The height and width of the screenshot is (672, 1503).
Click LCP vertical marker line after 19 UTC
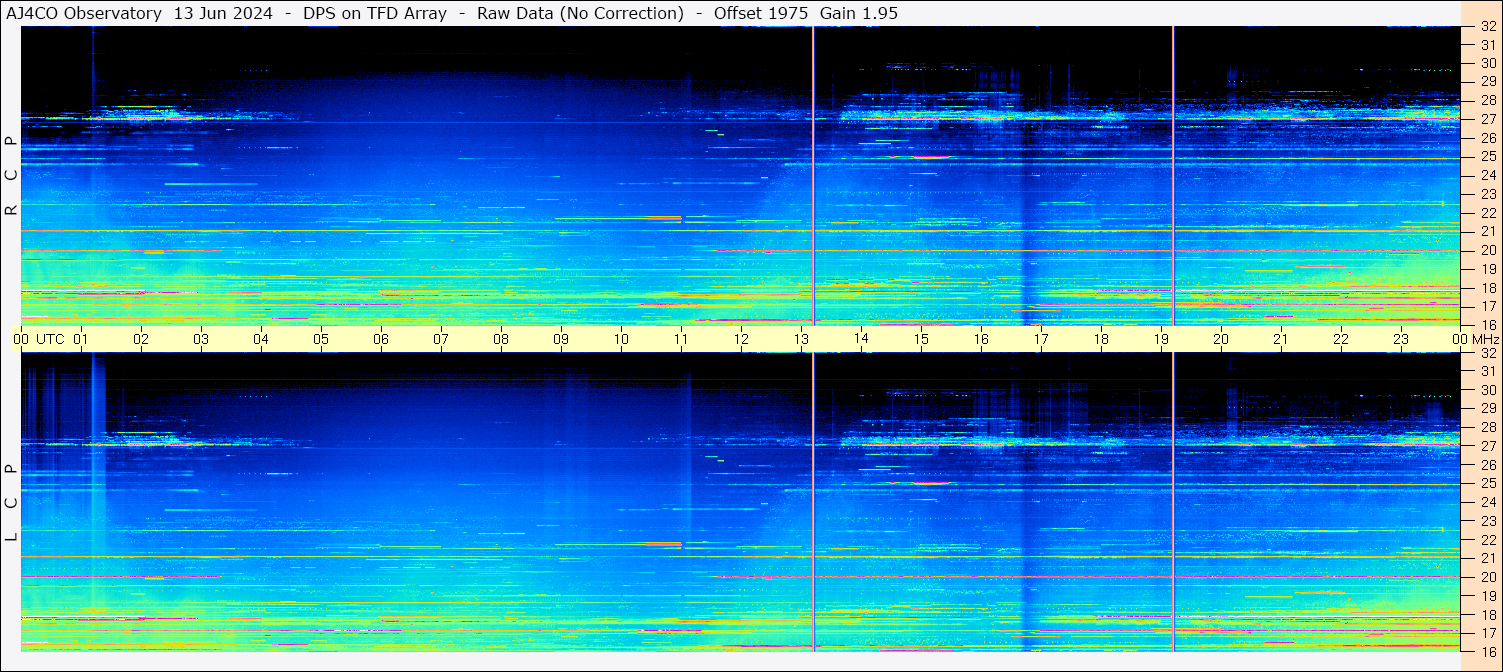[1173, 502]
